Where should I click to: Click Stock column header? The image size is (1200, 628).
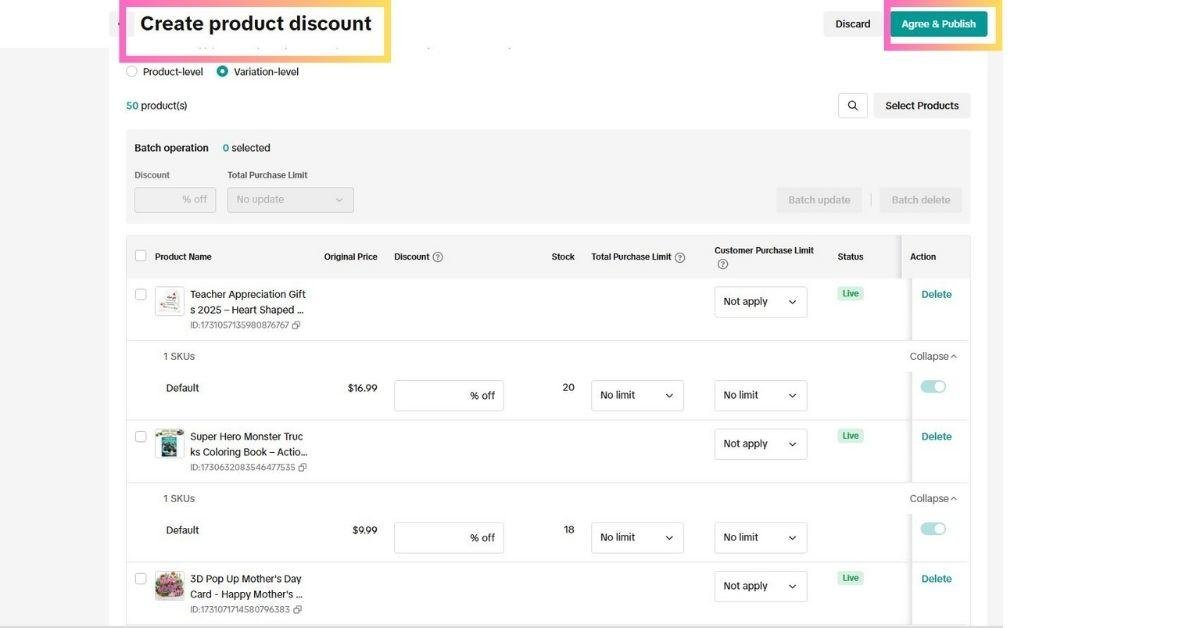click(563, 257)
